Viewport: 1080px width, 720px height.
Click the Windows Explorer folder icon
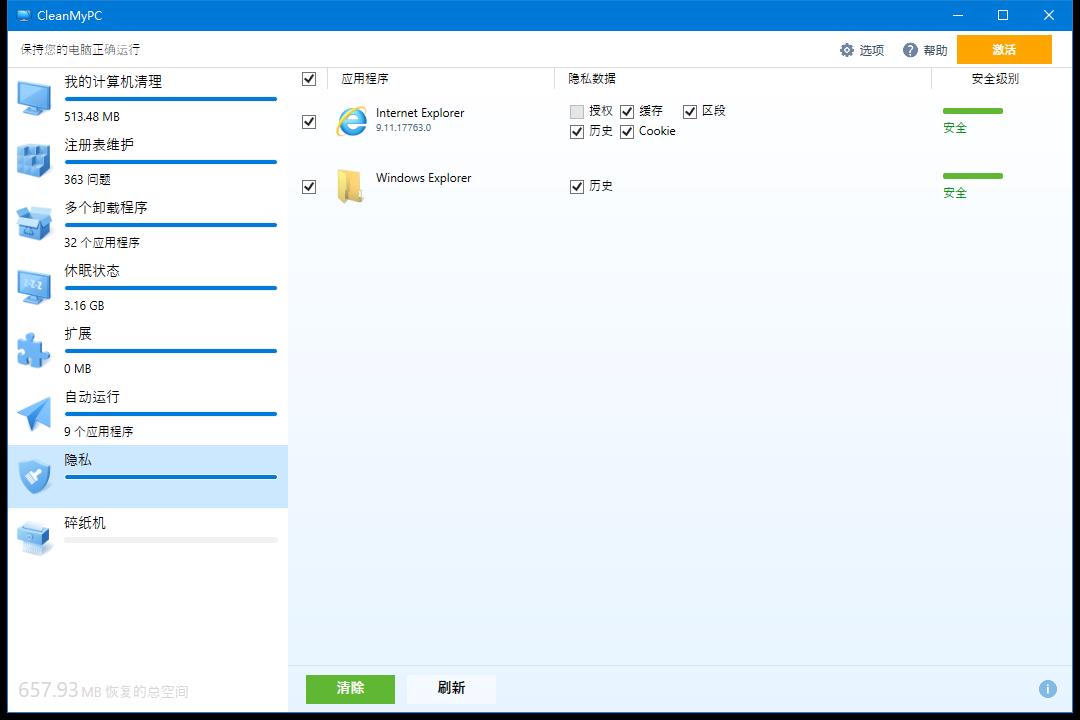(x=351, y=186)
